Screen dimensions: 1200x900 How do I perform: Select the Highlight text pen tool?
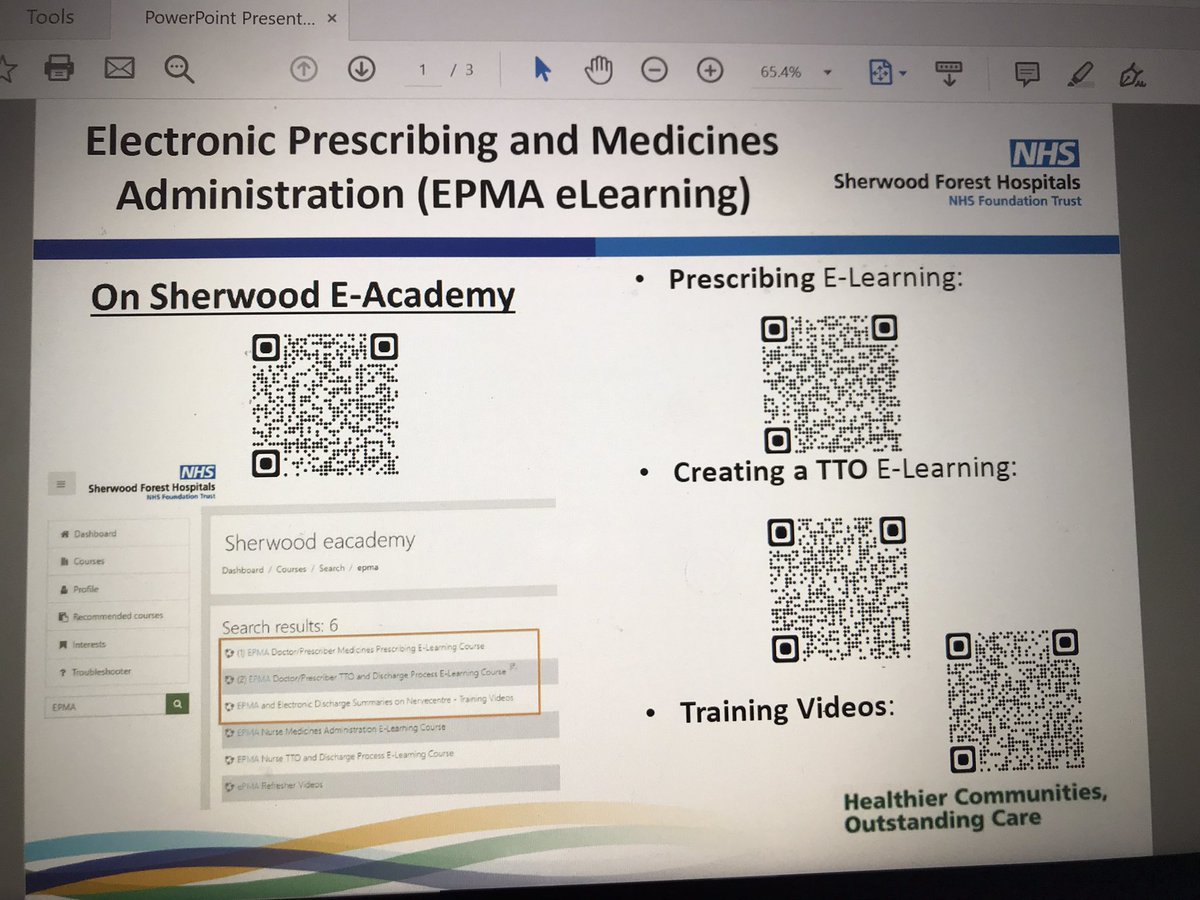1081,73
